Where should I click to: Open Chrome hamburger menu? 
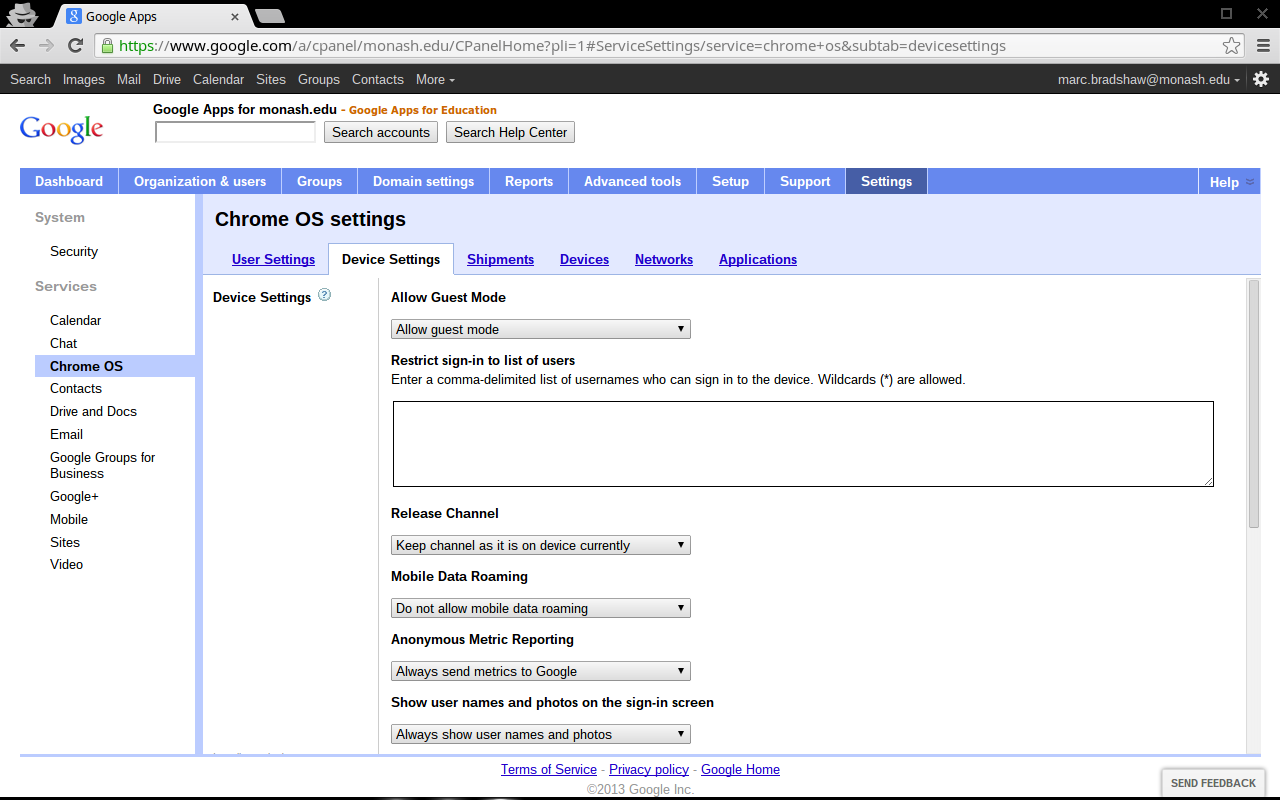1263,46
